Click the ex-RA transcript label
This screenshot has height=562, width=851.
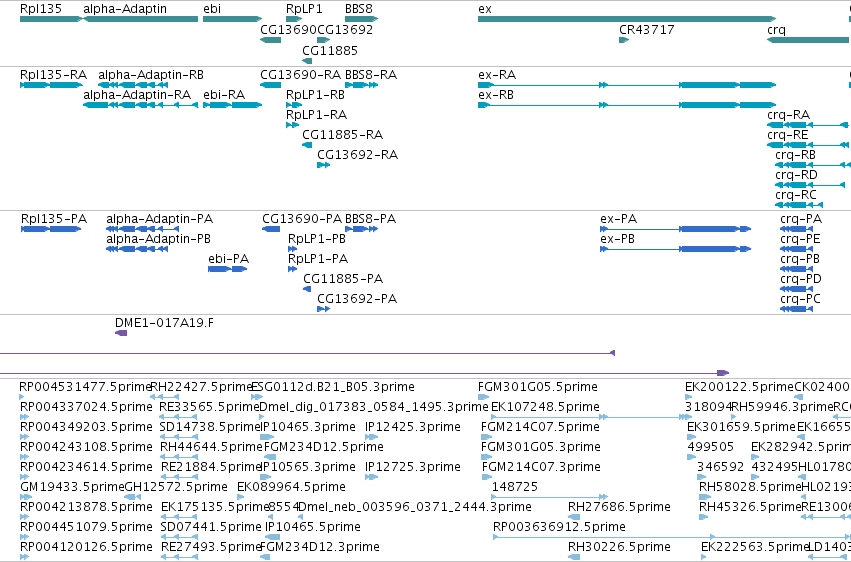[x=497, y=74]
